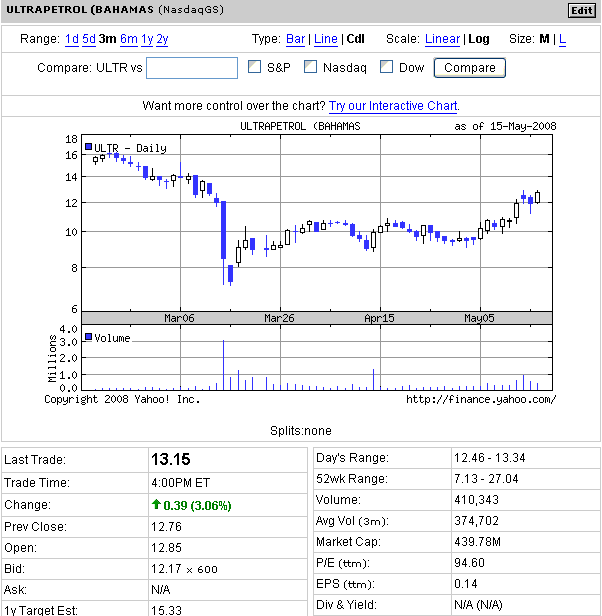
Task: Change chart range to 1y
Action: (x=147, y=39)
